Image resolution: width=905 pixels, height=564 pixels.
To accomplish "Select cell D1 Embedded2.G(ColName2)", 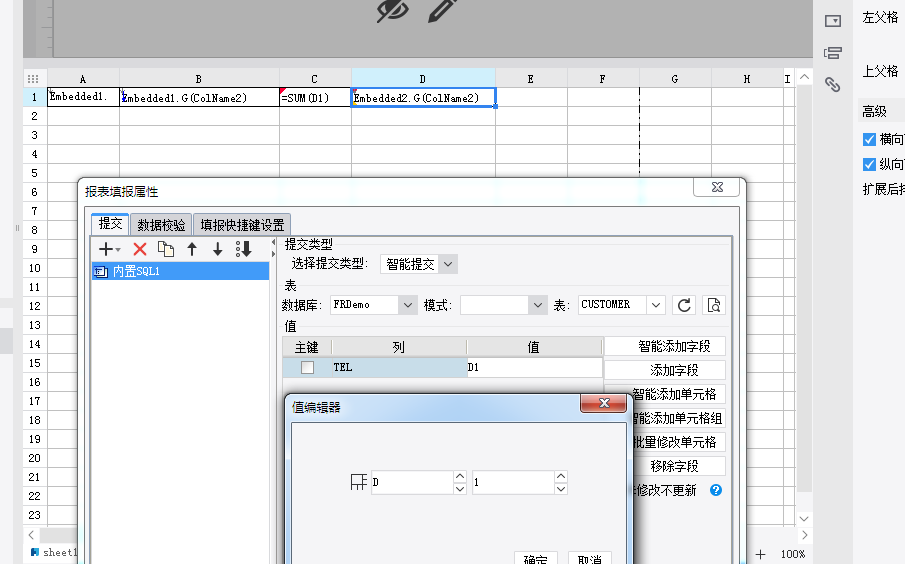I will (423, 98).
